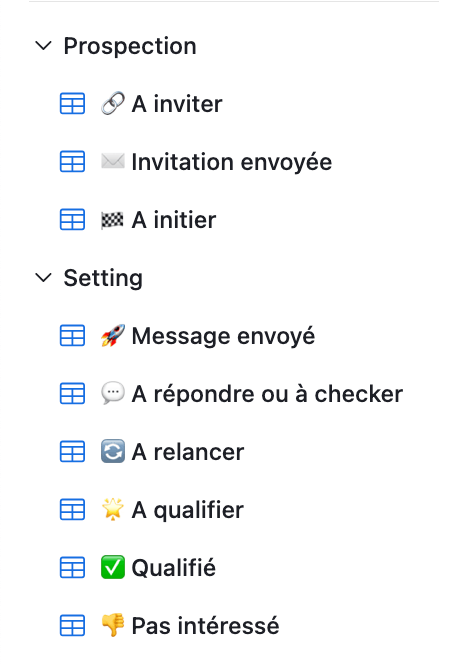This screenshot has width=468, height=664.
Task: Collapse the Setting section chevron
Action: pos(43,277)
